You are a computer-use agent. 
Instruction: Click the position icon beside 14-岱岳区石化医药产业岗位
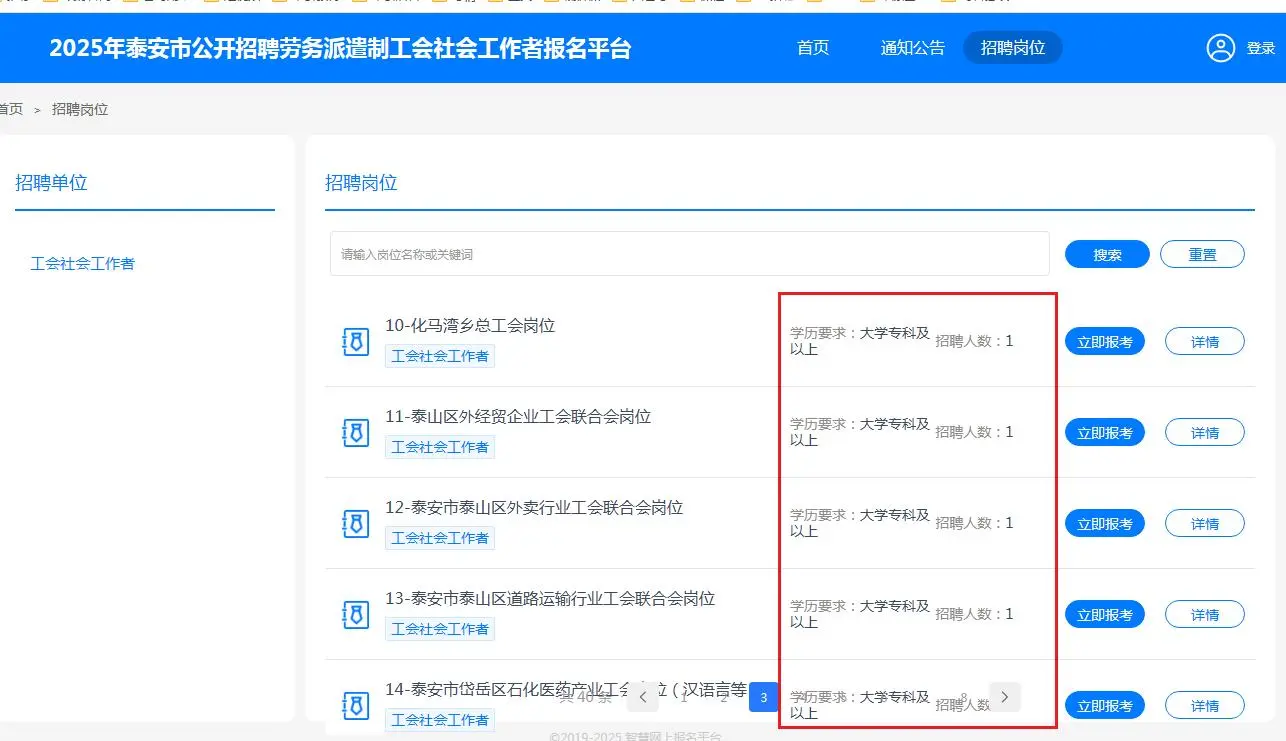tap(355, 704)
